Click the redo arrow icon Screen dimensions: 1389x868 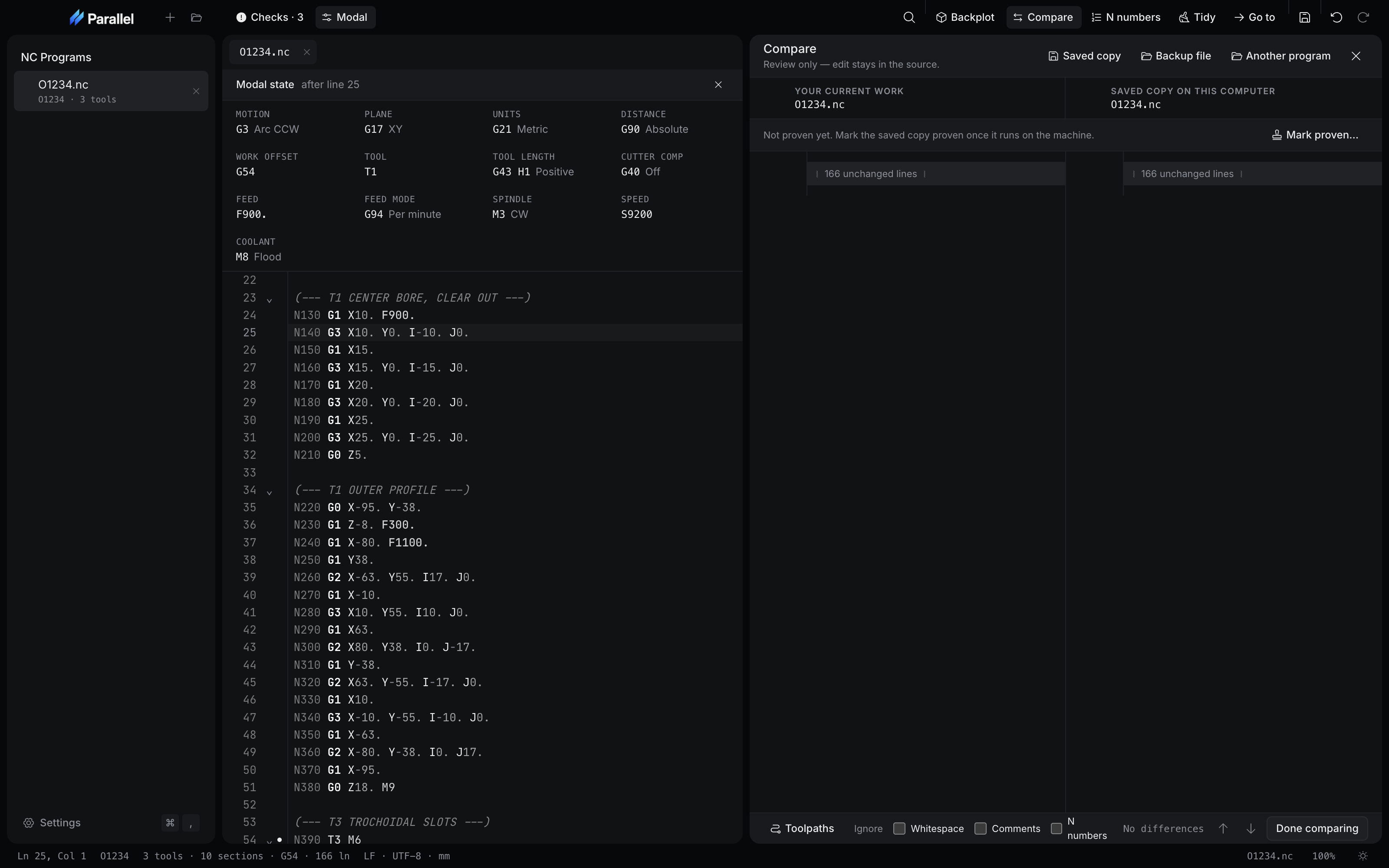pos(1363,17)
